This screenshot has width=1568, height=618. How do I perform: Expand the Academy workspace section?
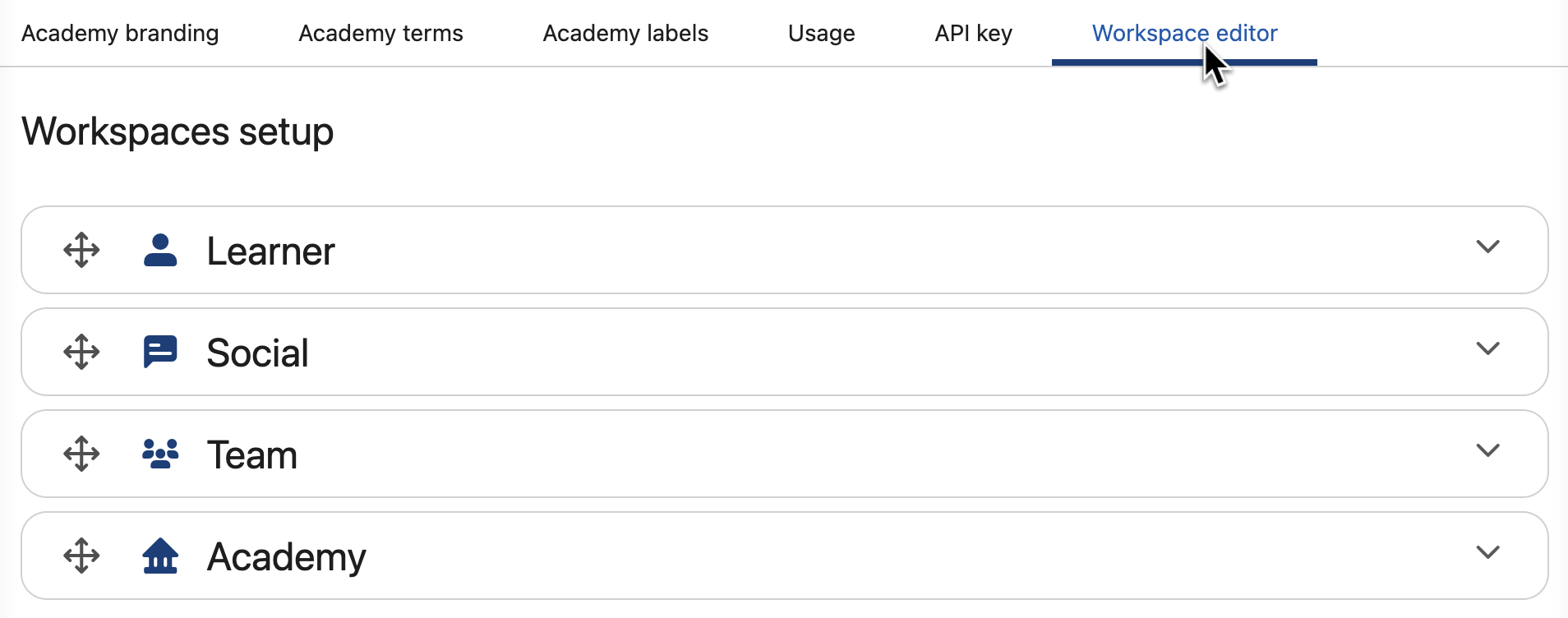1489,552
